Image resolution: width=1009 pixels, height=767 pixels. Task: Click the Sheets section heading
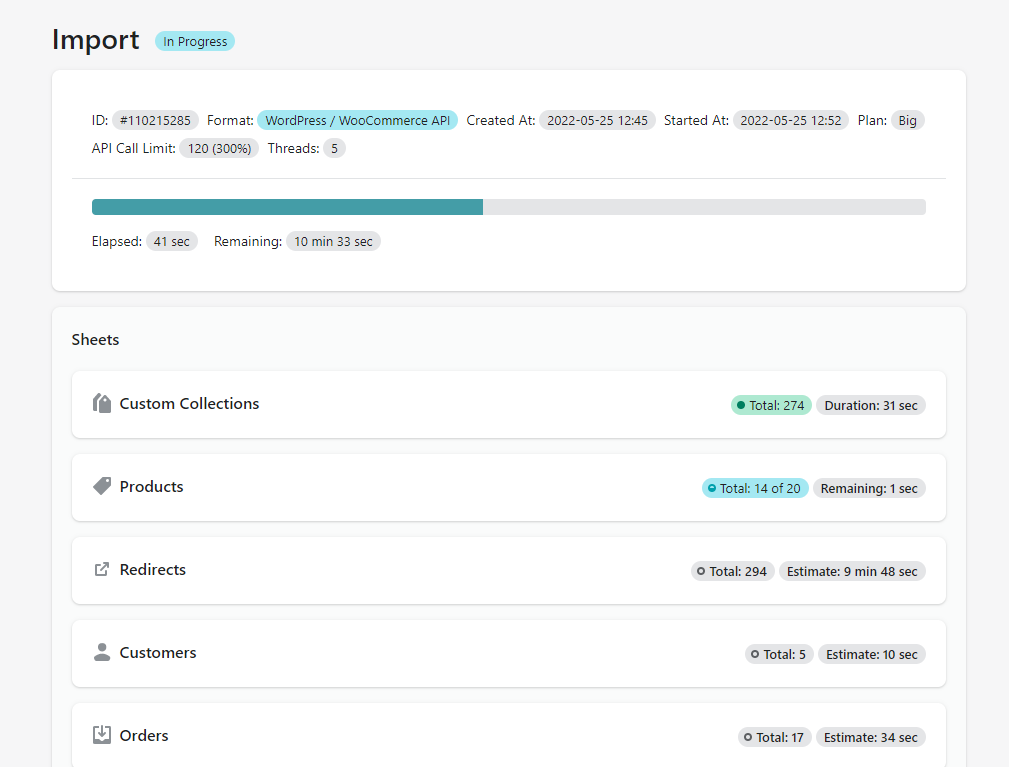(x=95, y=340)
